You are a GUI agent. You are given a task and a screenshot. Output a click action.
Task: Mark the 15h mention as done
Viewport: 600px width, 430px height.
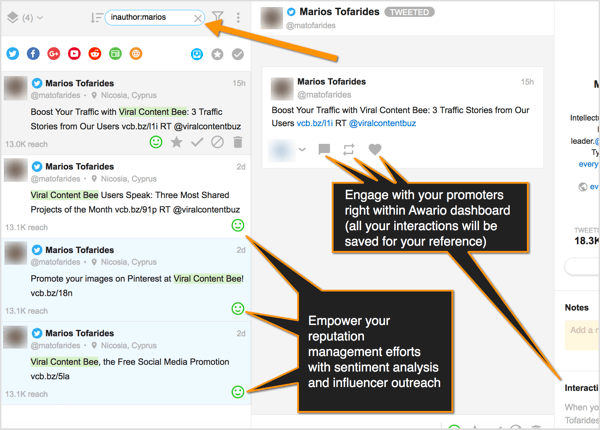click(197, 142)
